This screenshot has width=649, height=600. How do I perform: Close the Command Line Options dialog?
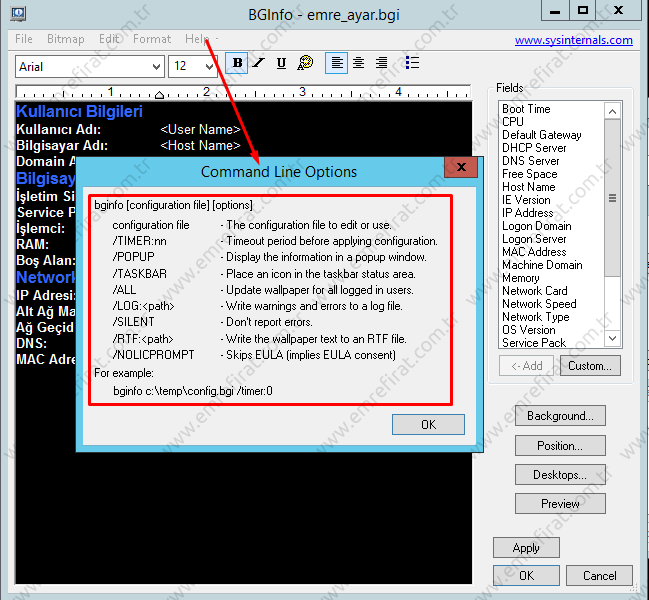click(459, 168)
